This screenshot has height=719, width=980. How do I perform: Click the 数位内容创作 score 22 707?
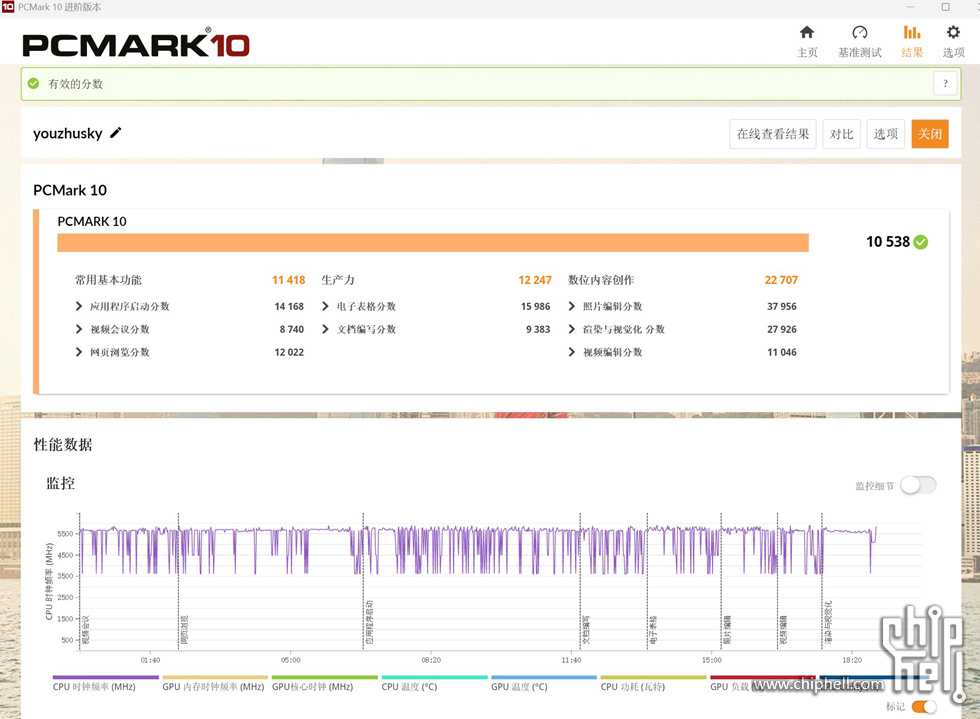point(781,280)
